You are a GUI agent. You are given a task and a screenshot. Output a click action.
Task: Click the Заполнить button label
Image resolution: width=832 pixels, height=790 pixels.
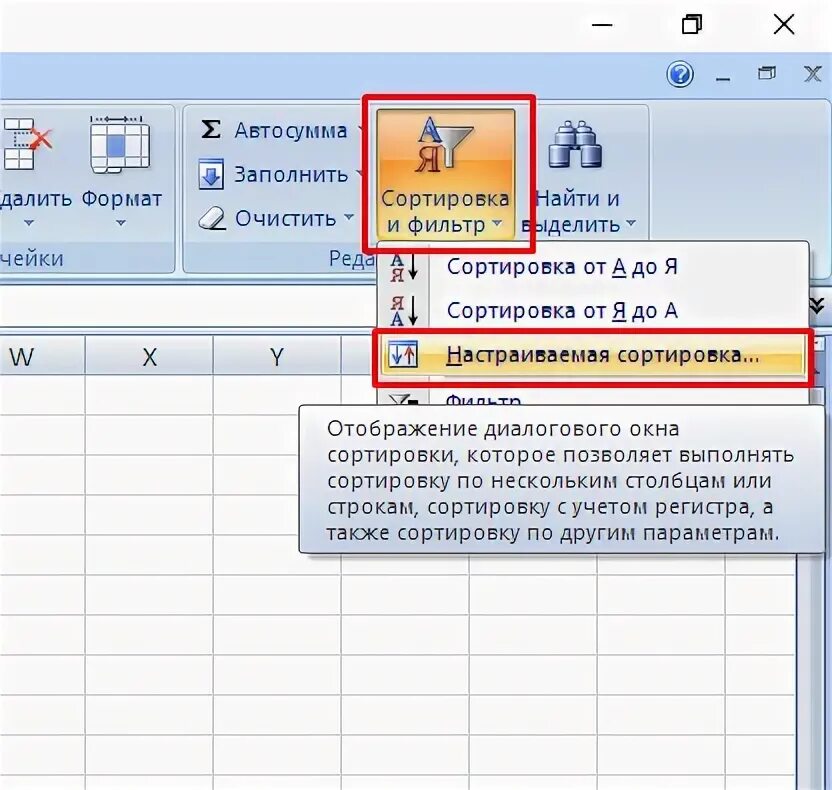291,175
